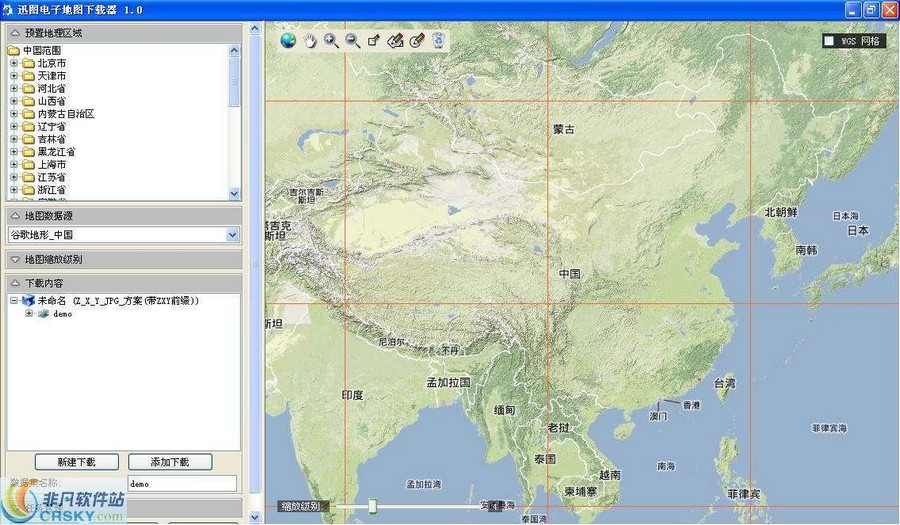Select the 上海市 tree label
Screen dimensions: 900x525
click(x=52, y=165)
